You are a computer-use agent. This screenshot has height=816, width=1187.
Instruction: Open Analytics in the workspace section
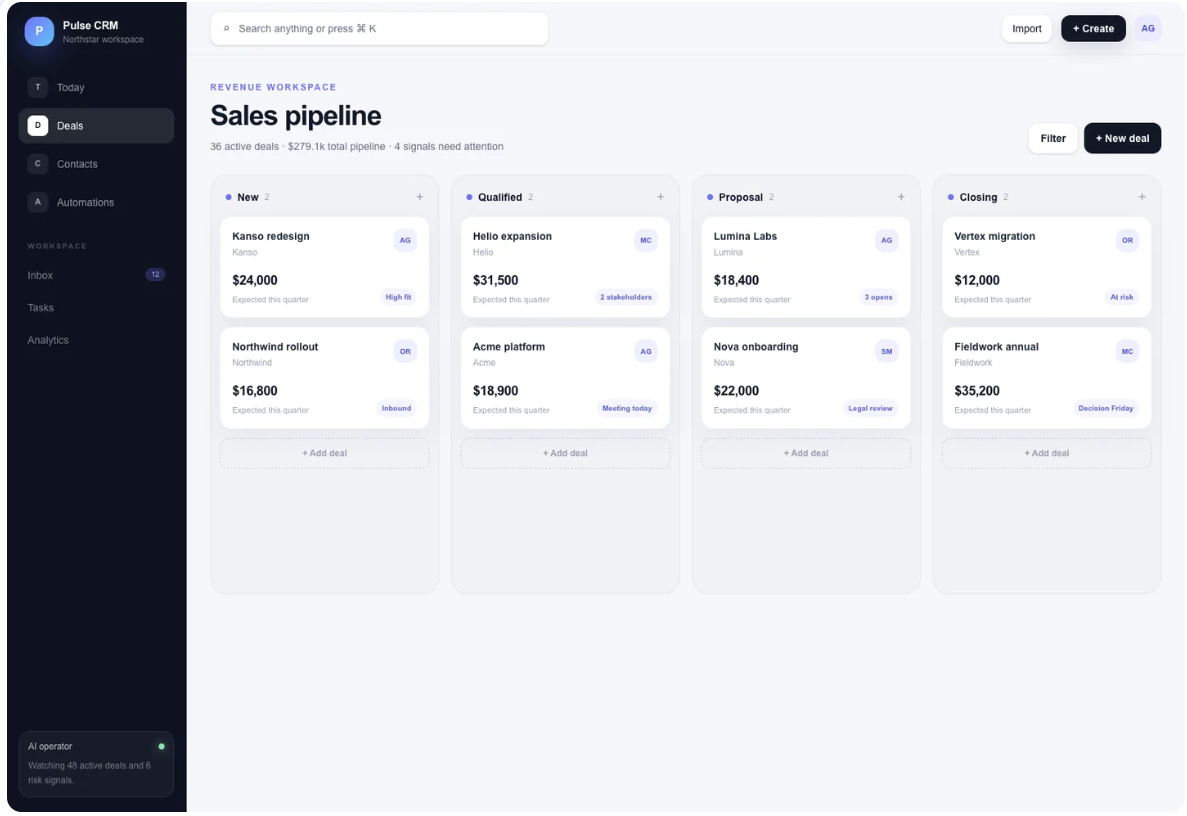(96, 340)
